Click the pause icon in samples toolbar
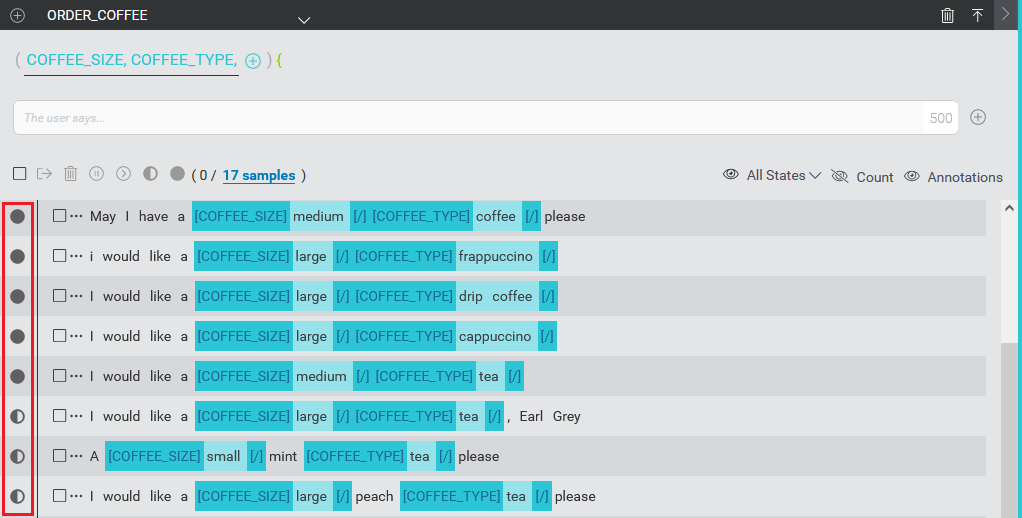Screen dimensions: 1022x518 click(x=97, y=174)
